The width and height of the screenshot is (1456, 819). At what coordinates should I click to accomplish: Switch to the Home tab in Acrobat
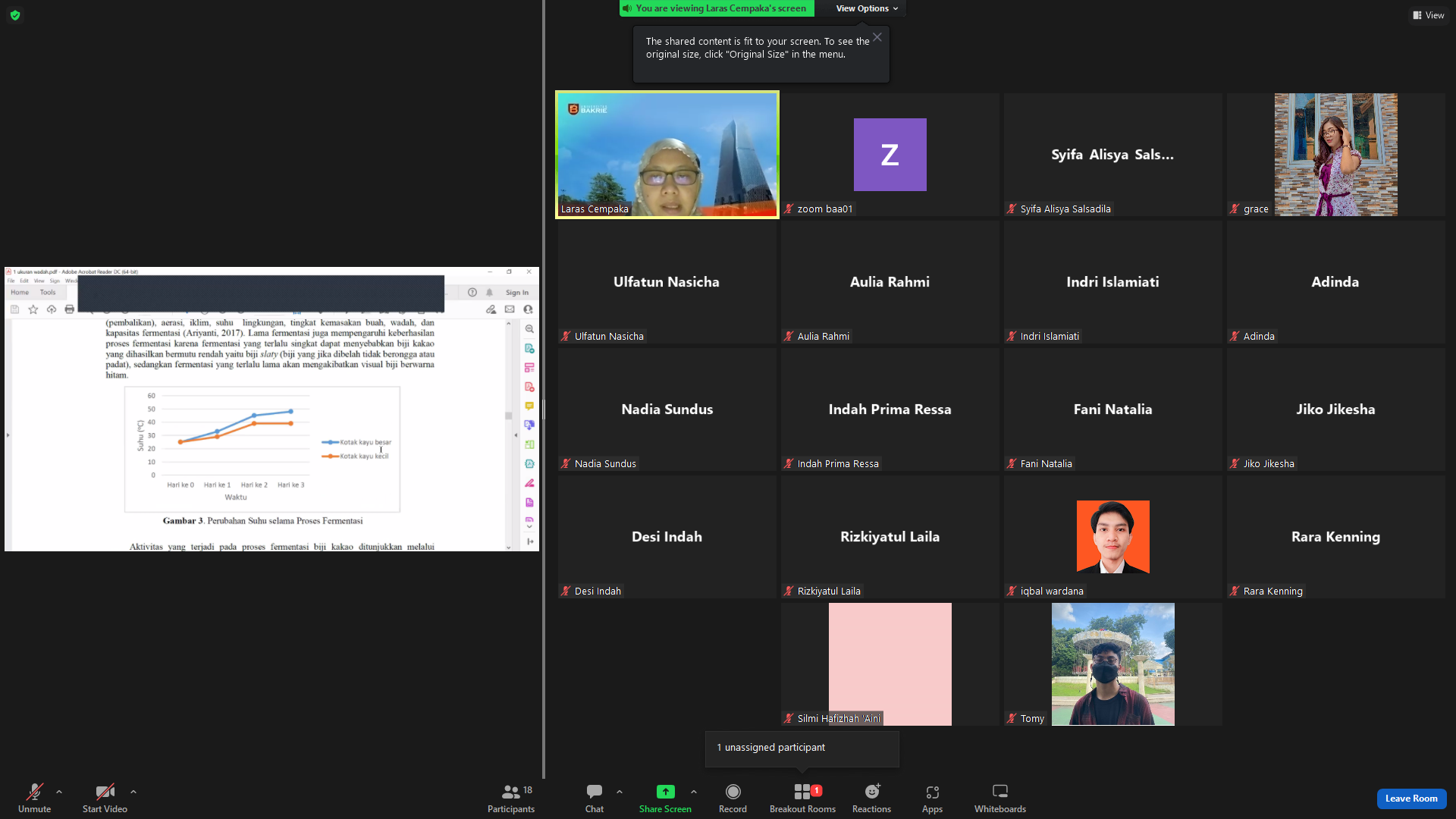tap(20, 293)
